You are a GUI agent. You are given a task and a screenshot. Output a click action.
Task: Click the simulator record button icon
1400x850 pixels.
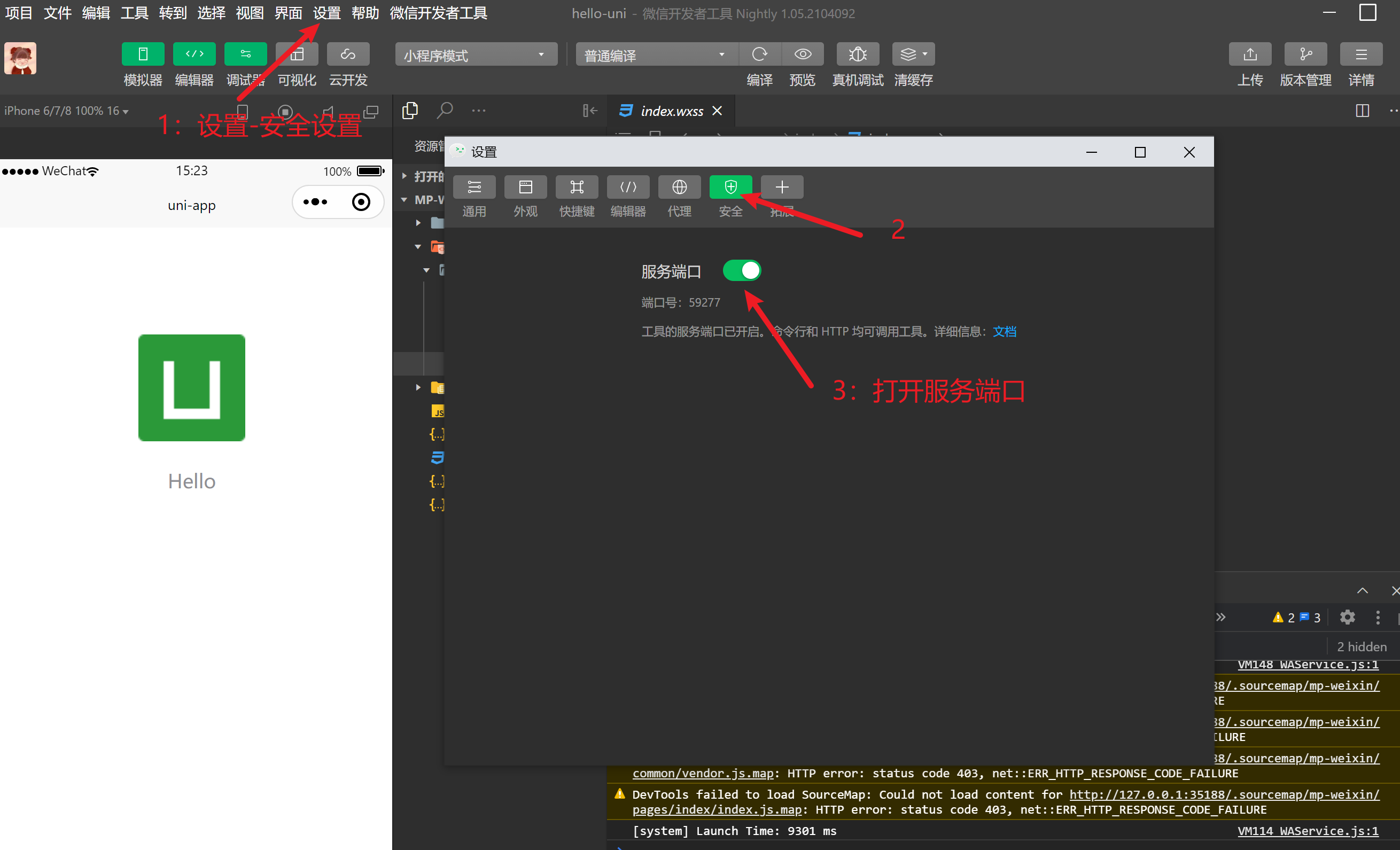tap(285, 111)
